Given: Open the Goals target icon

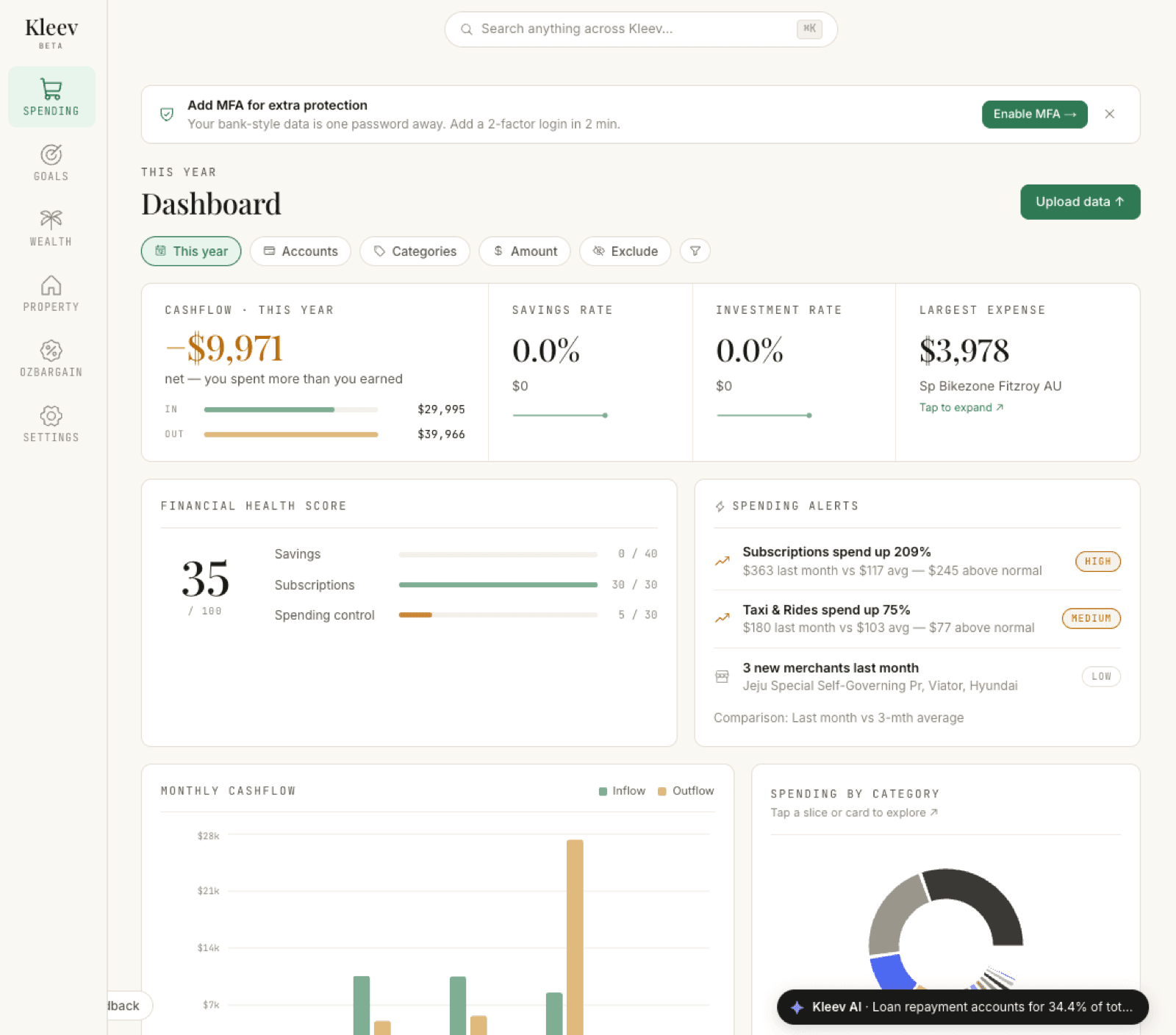Looking at the screenshot, I should 51,154.
